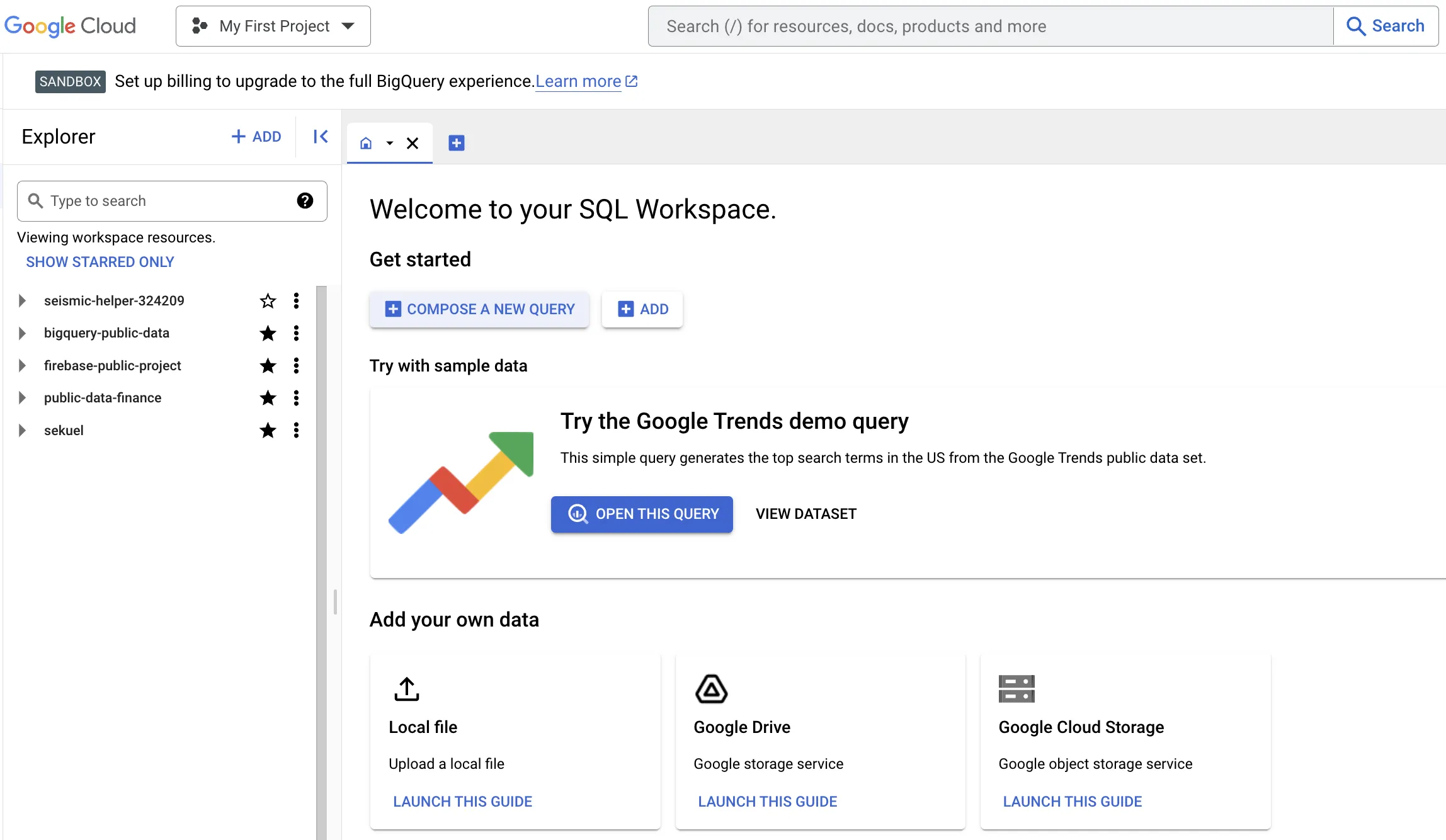Star the seismic-helper-324209 project

click(268, 300)
